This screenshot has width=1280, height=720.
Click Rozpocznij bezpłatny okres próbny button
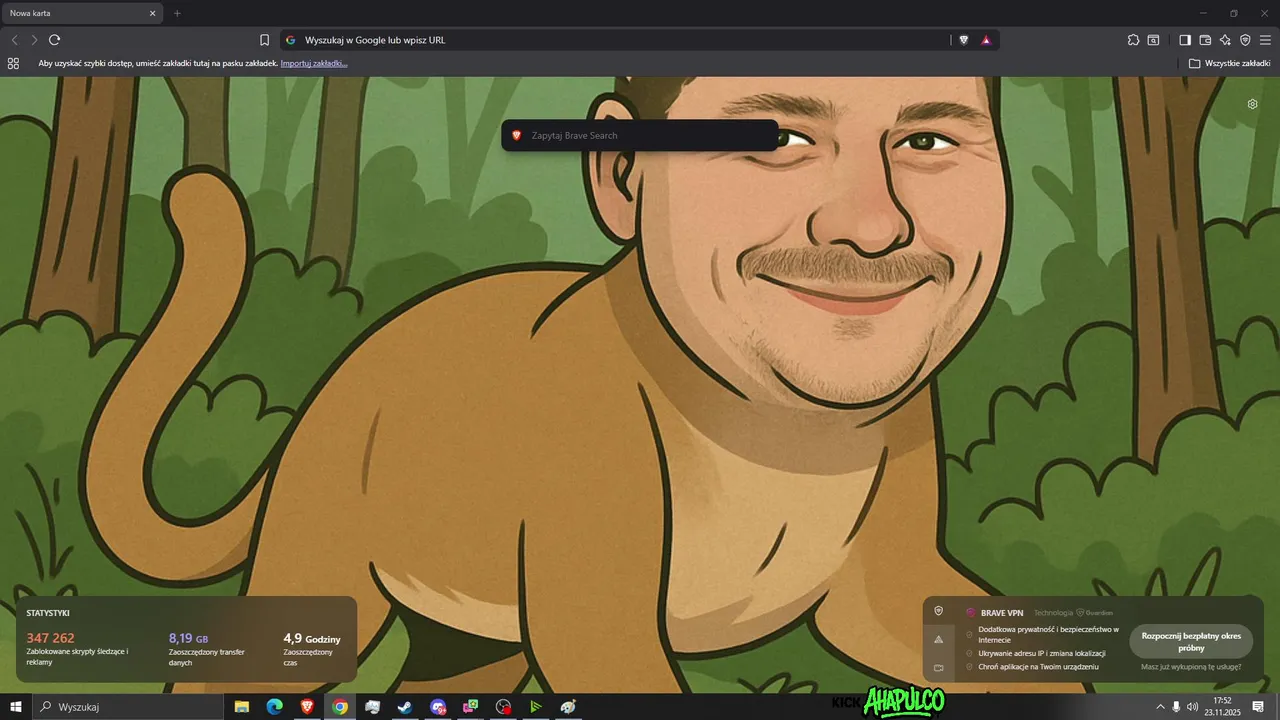1191,641
